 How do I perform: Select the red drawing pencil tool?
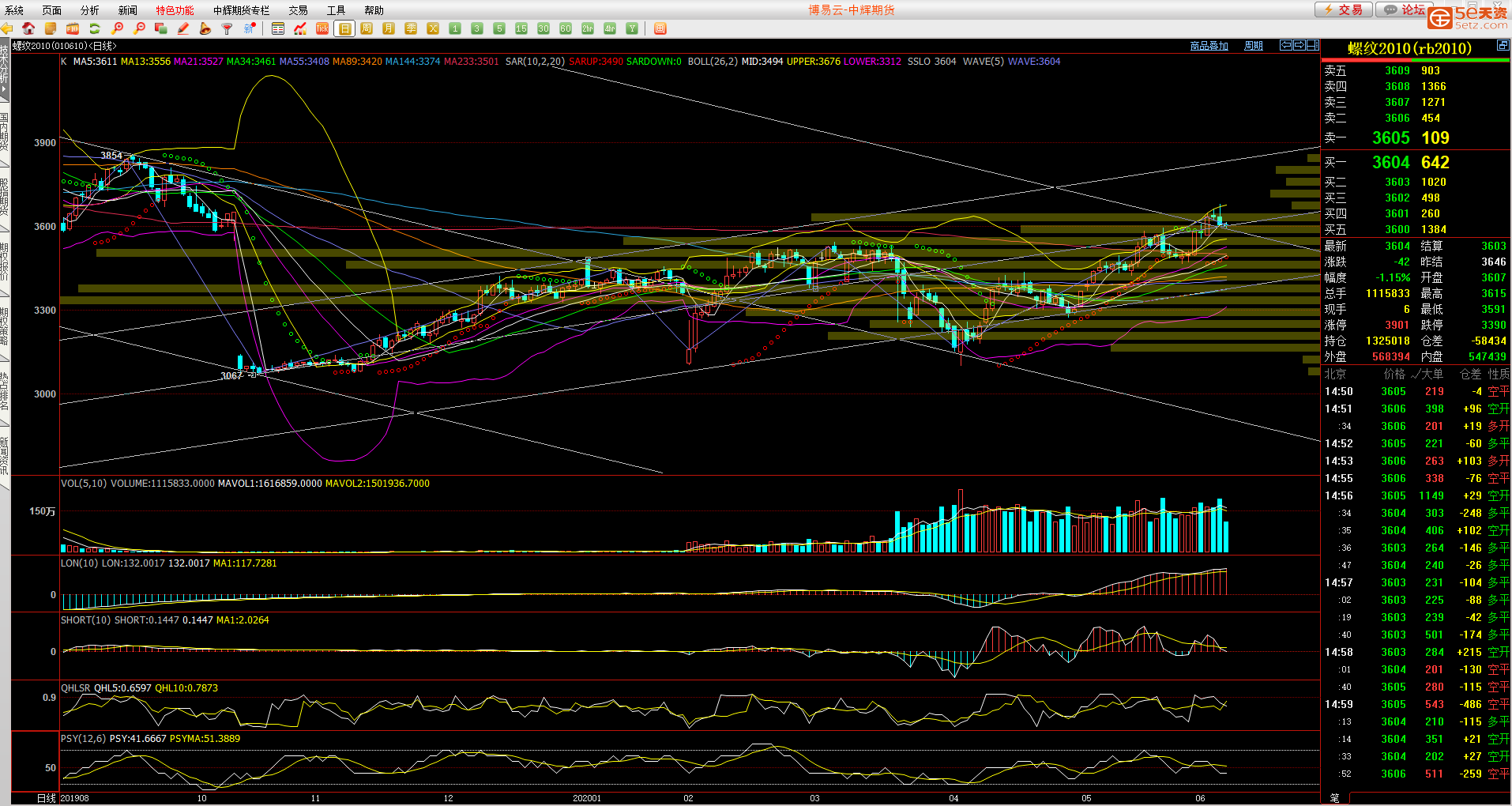tap(183, 28)
